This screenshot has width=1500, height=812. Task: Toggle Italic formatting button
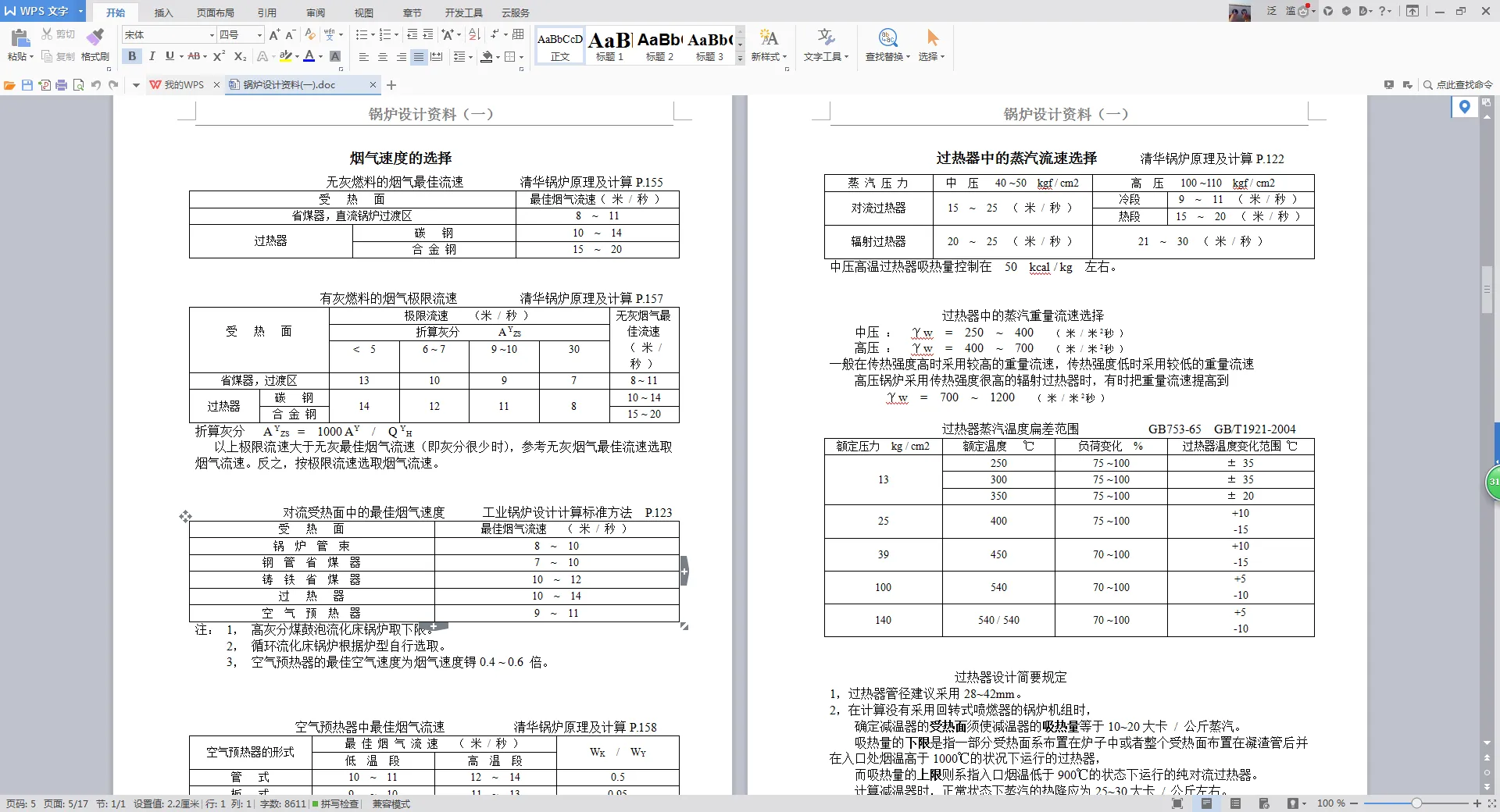pos(152,56)
